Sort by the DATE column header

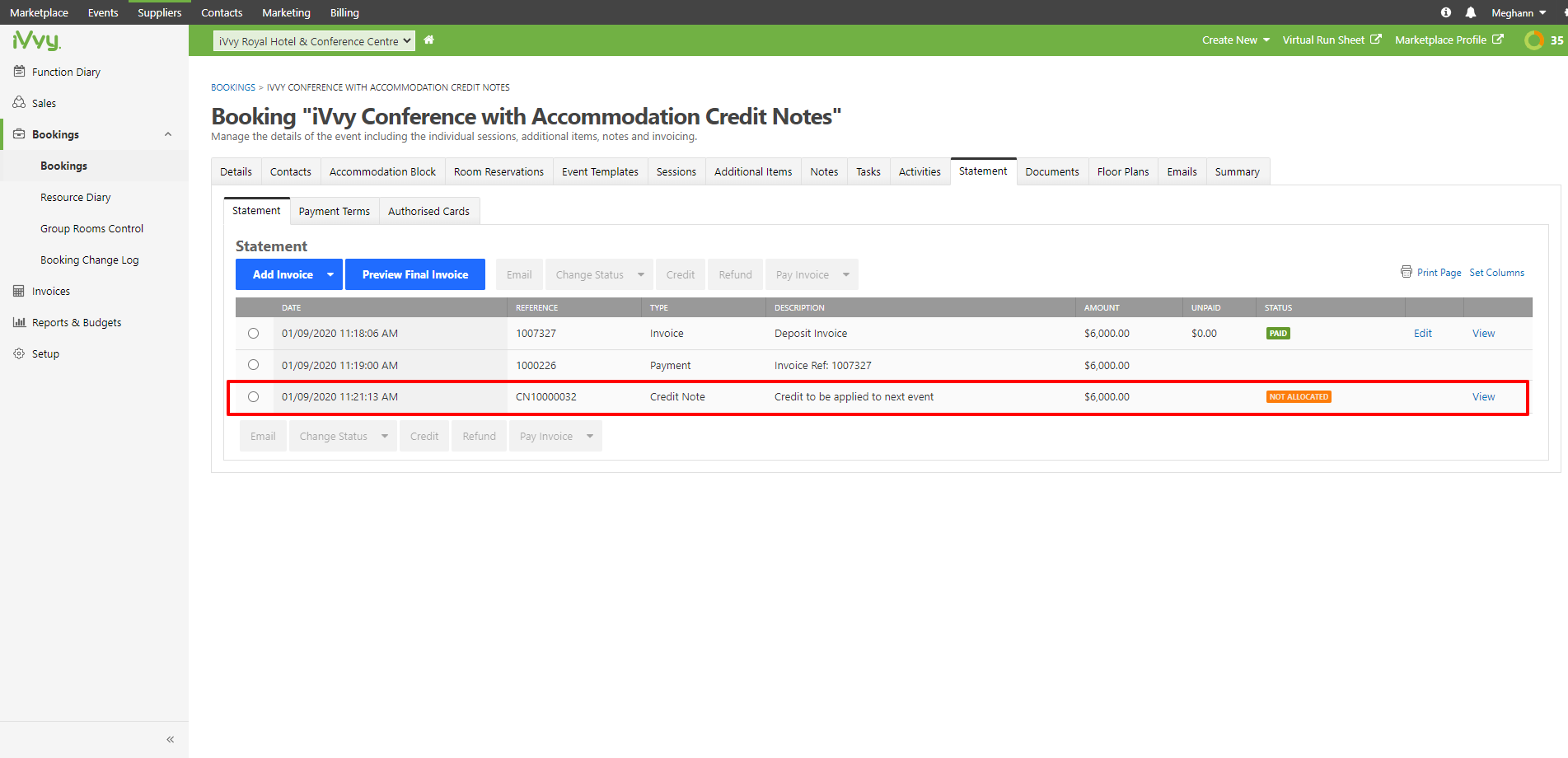click(292, 307)
